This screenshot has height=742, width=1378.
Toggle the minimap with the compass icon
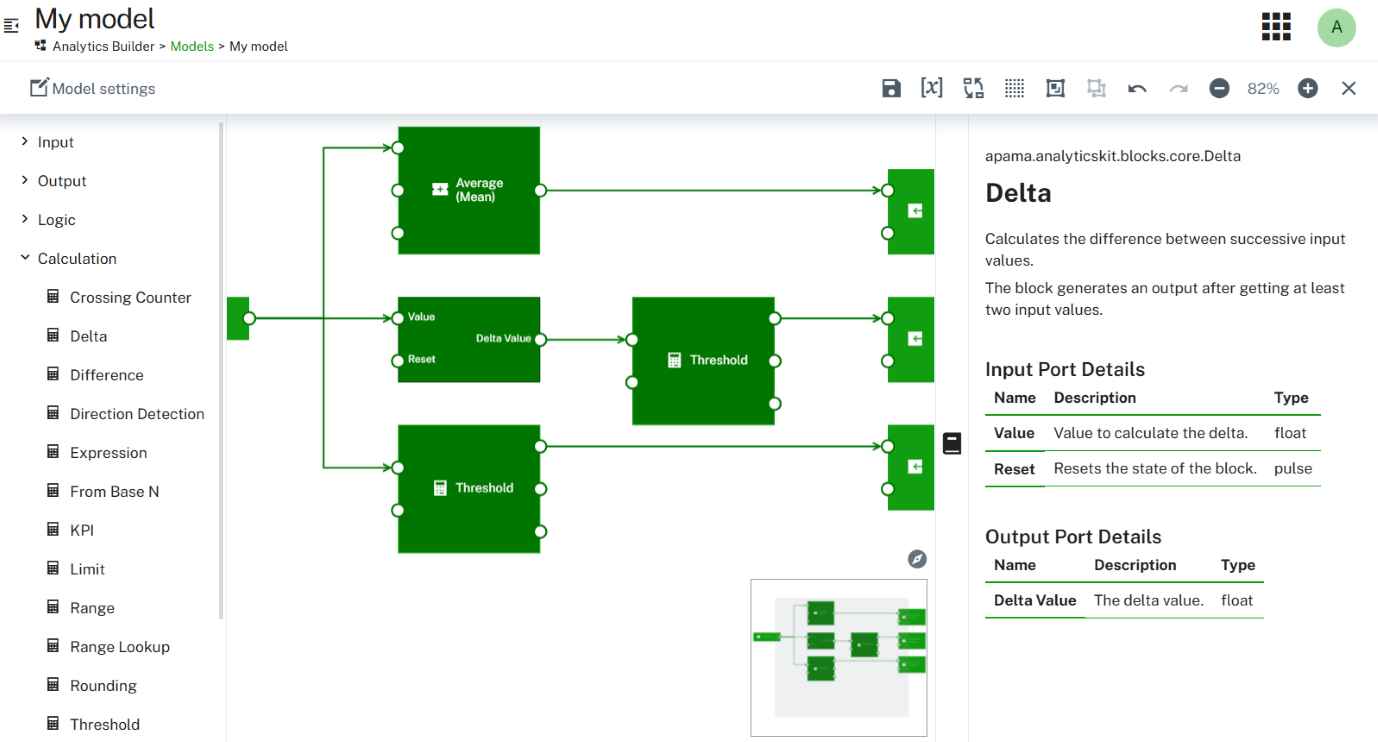(x=917, y=559)
